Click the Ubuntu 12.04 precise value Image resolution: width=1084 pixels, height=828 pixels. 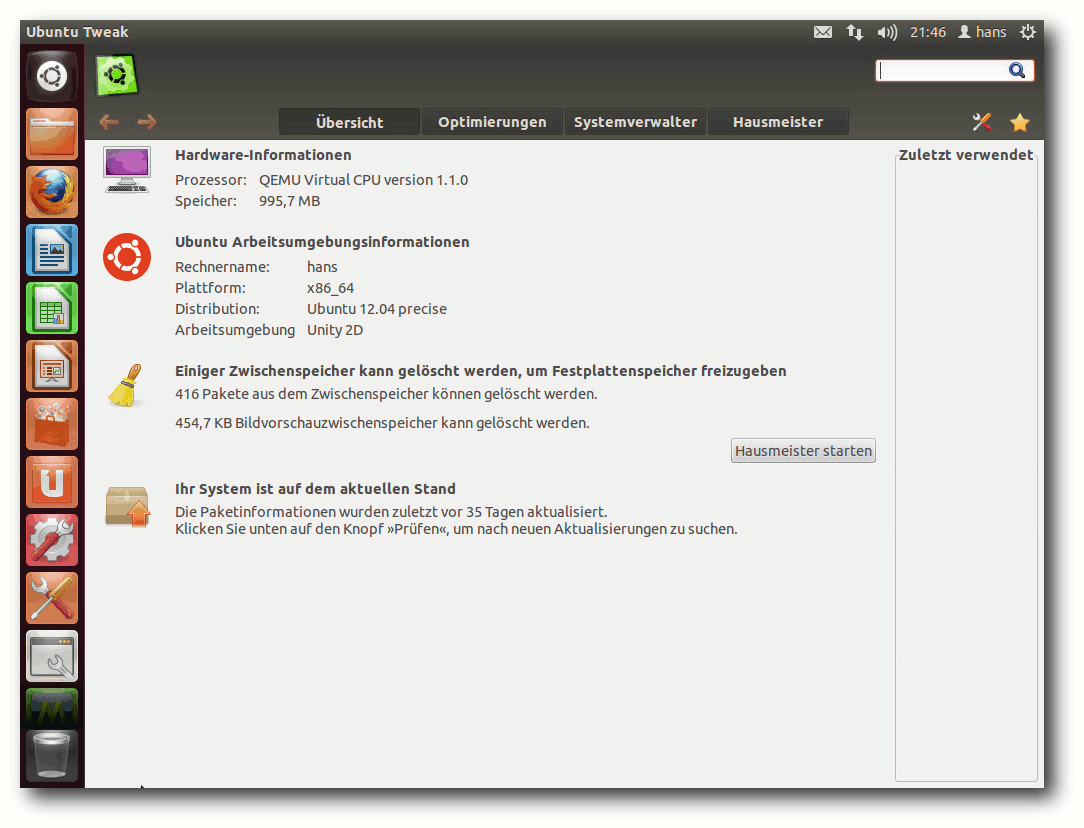(377, 309)
